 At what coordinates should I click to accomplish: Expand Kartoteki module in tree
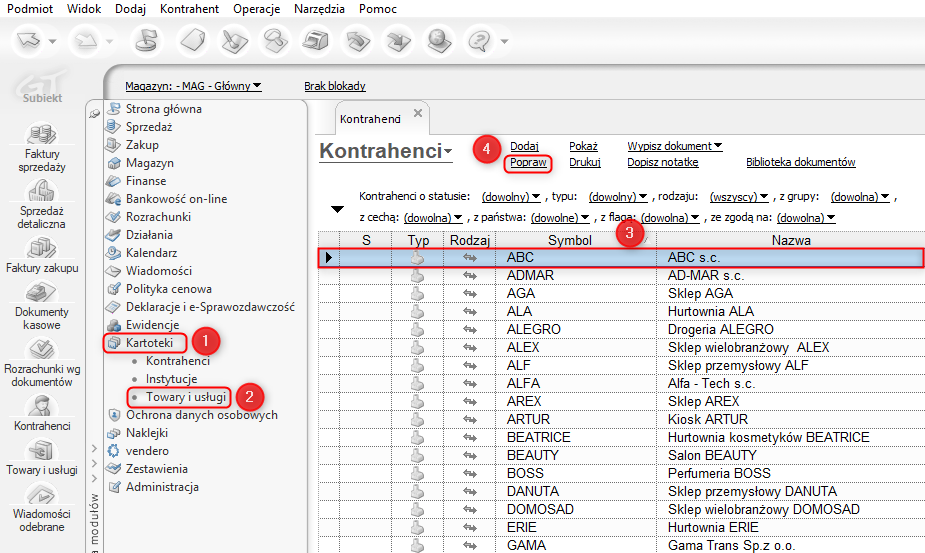[149, 343]
